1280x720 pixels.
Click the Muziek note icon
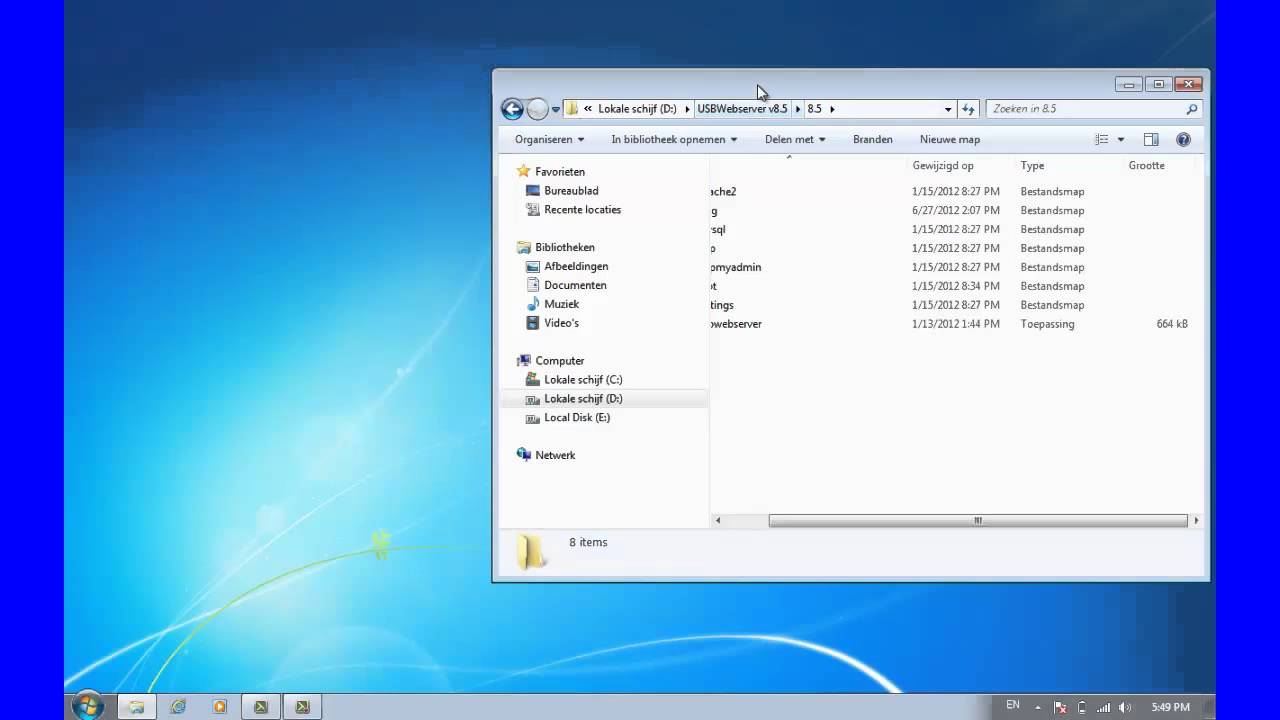tap(533, 304)
